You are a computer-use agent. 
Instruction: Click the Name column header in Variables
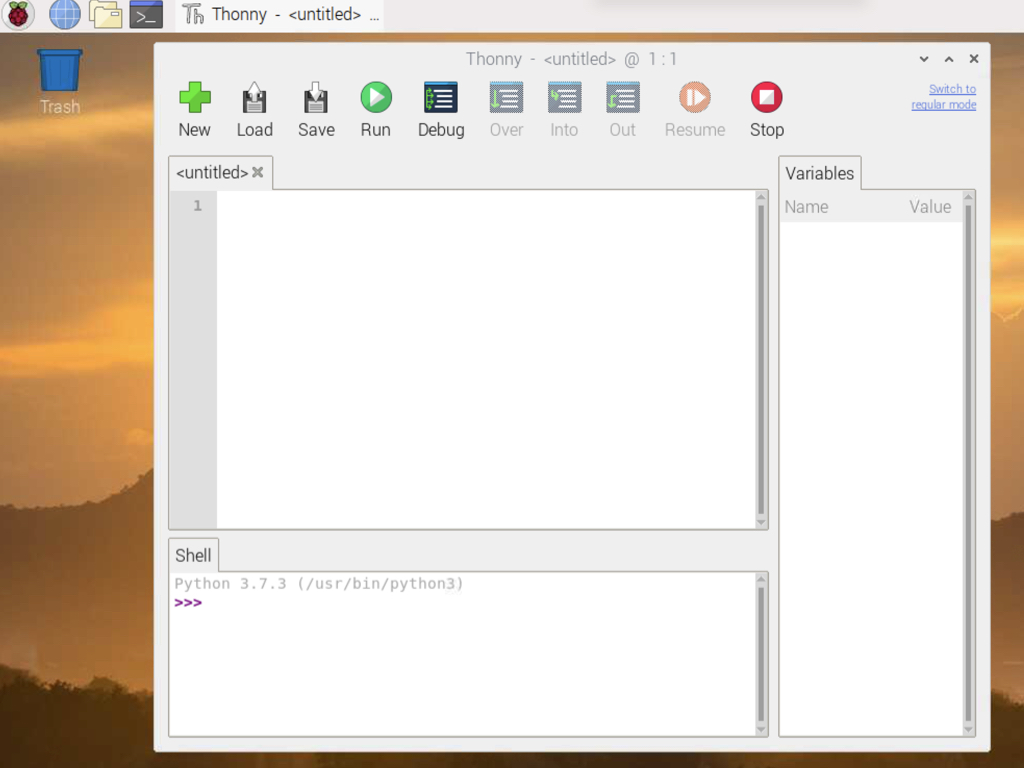pyautogui.click(x=807, y=207)
